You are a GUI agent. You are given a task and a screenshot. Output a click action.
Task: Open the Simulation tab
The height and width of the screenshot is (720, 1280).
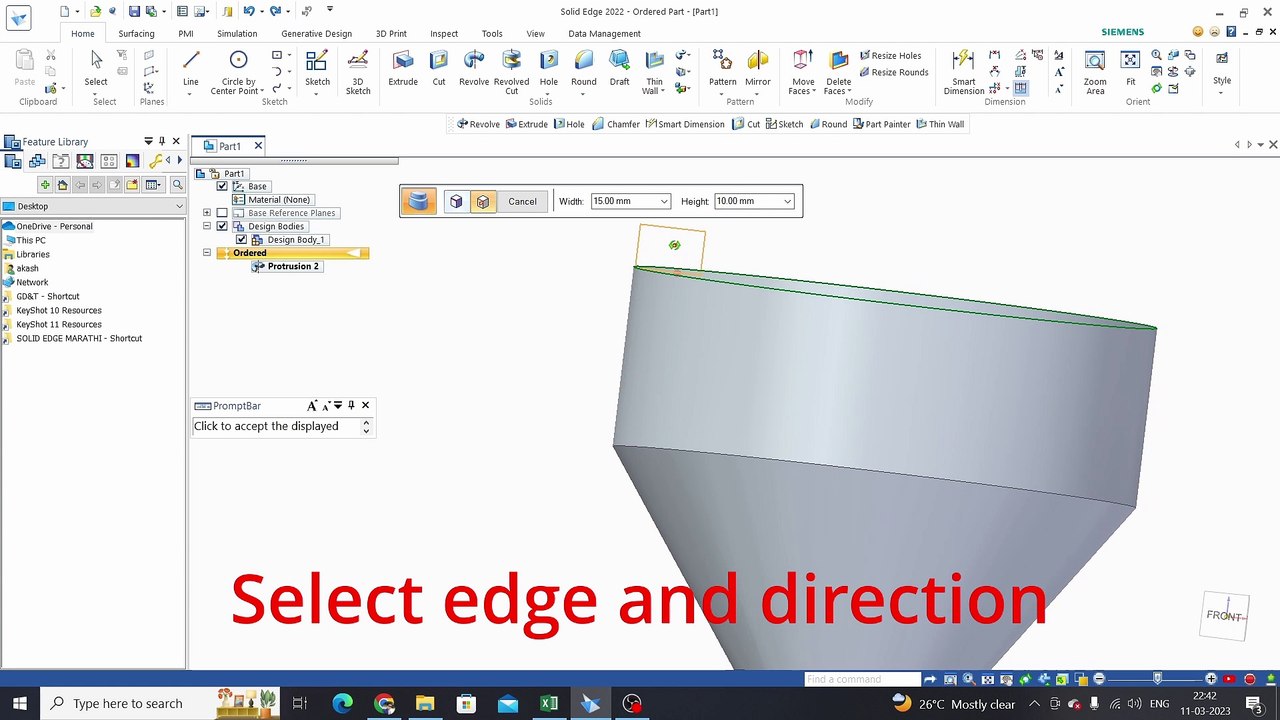[x=237, y=34]
